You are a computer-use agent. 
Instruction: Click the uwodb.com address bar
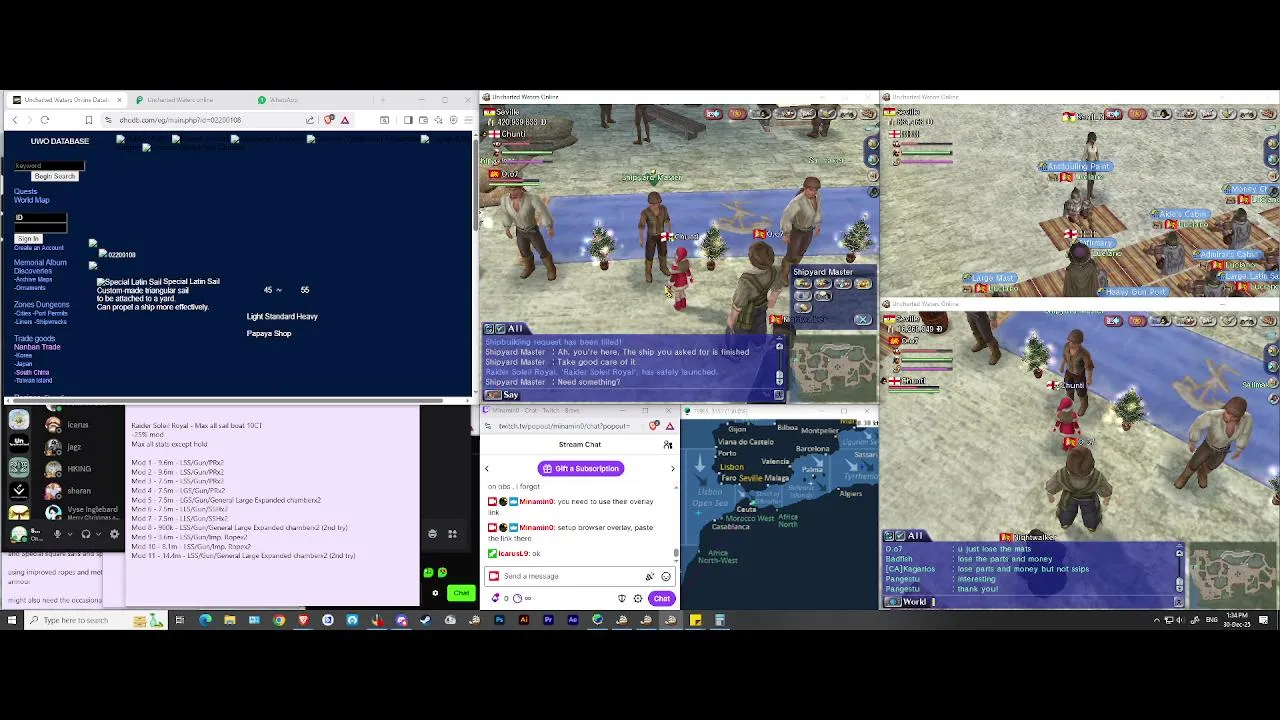click(x=210, y=120)
